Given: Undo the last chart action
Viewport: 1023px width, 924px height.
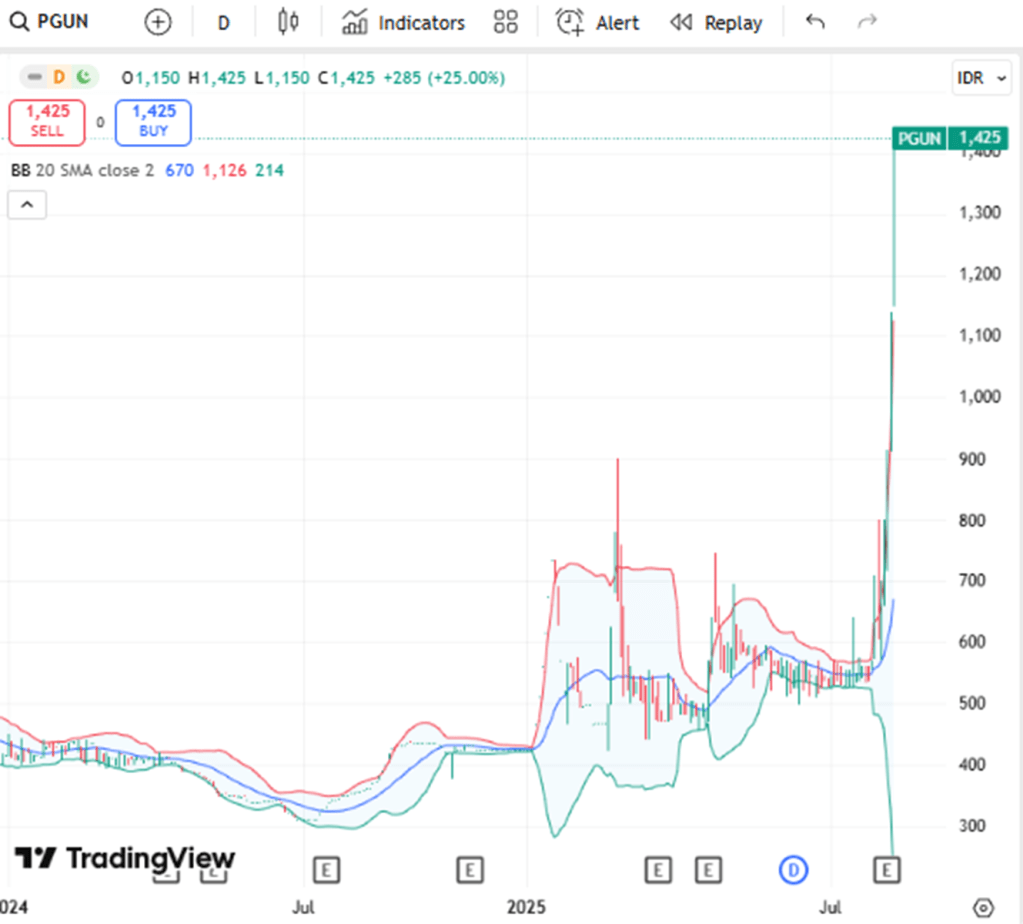Looking at the screenshot, I should (815, 22).
